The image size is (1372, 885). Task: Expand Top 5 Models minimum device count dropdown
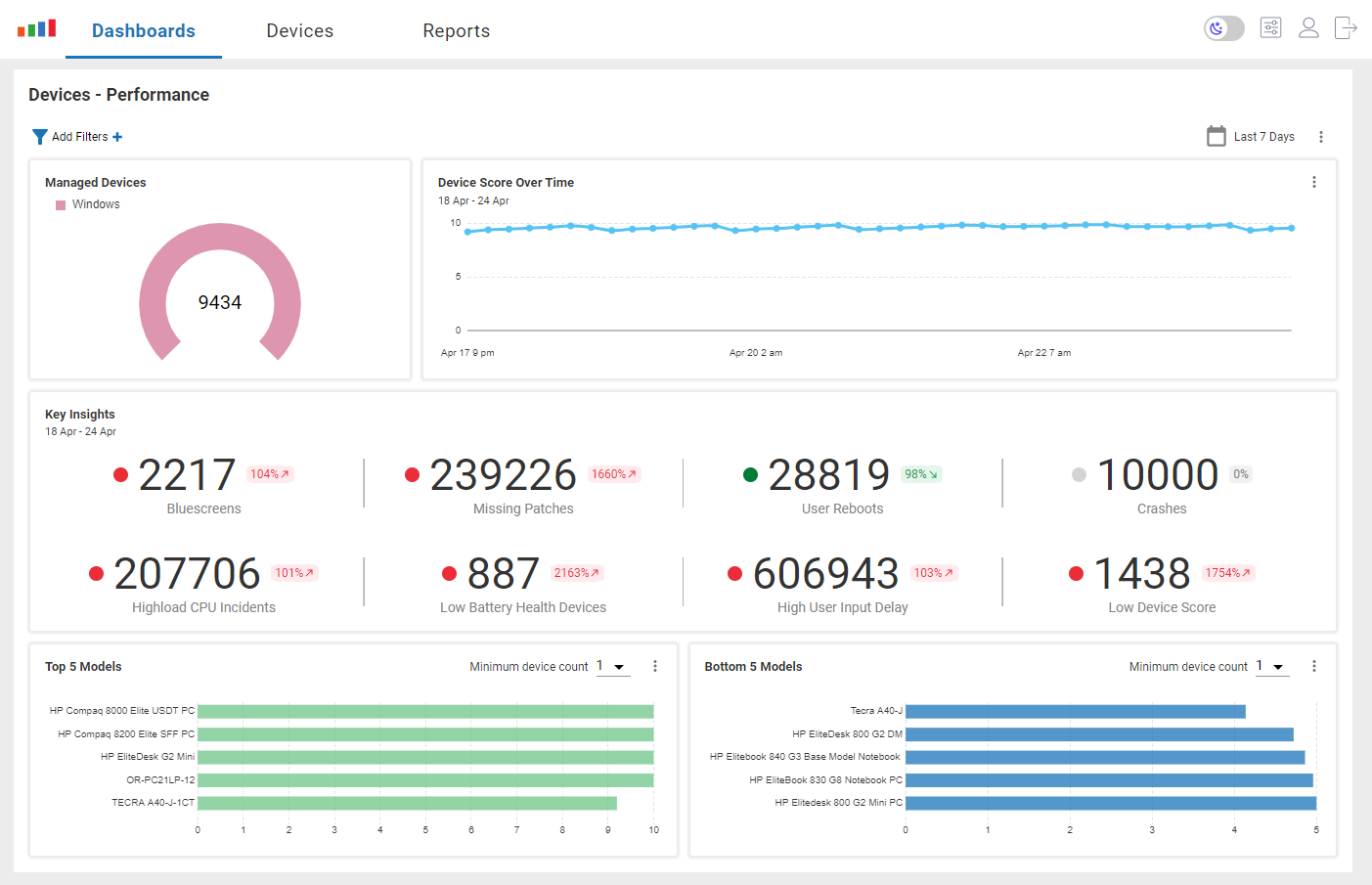(613, 667)
